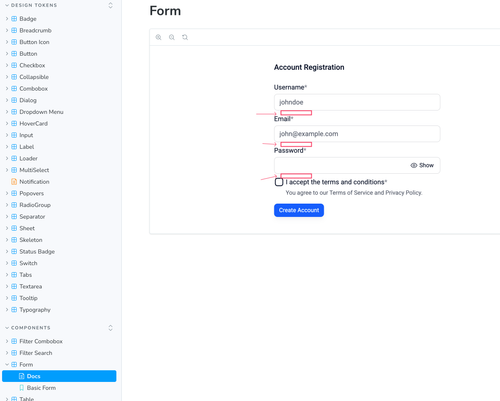Click the Basic Form story bookmark icon
500x401 pixels.
(22, 388)
